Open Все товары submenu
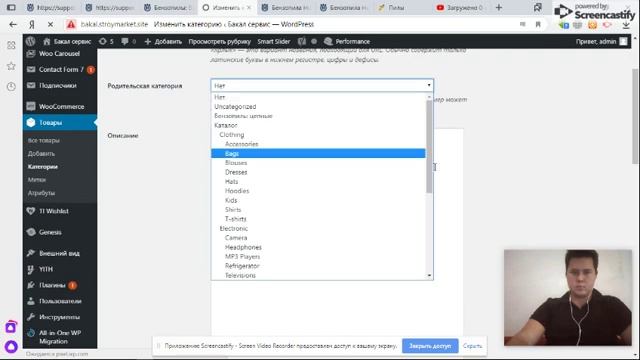Screen dimensions: 640x360 (x=44, y=140)
